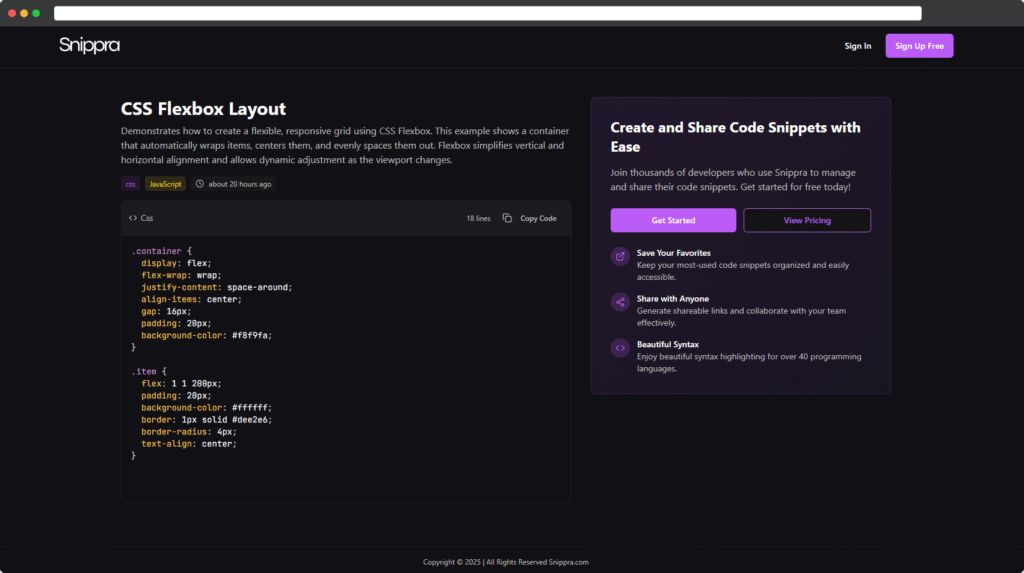Click the red close window dot
Viewport: 1024px width, 573px height.
point(12,13)
